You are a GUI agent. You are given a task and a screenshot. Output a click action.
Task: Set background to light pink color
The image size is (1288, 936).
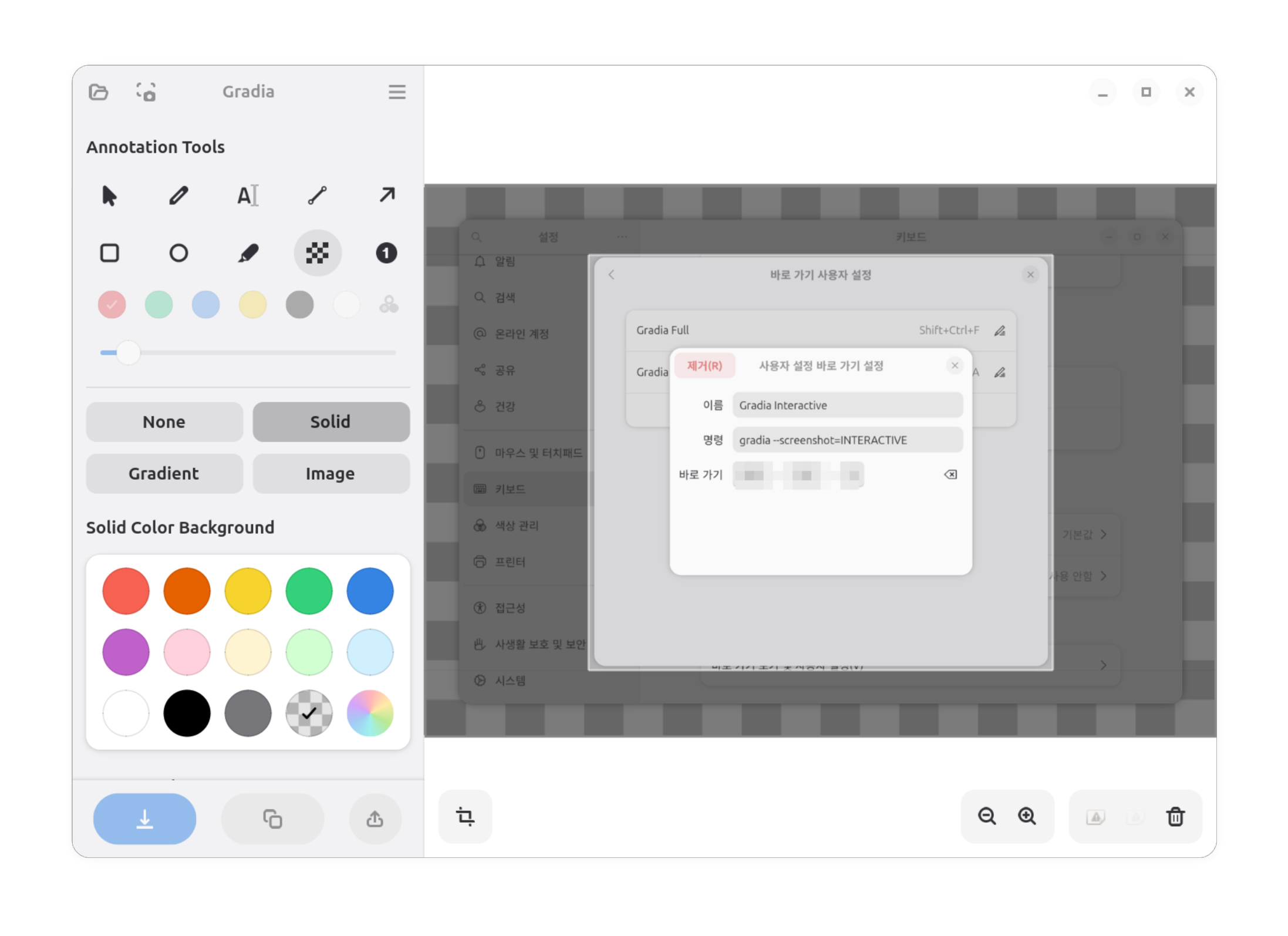click(187, 652)
